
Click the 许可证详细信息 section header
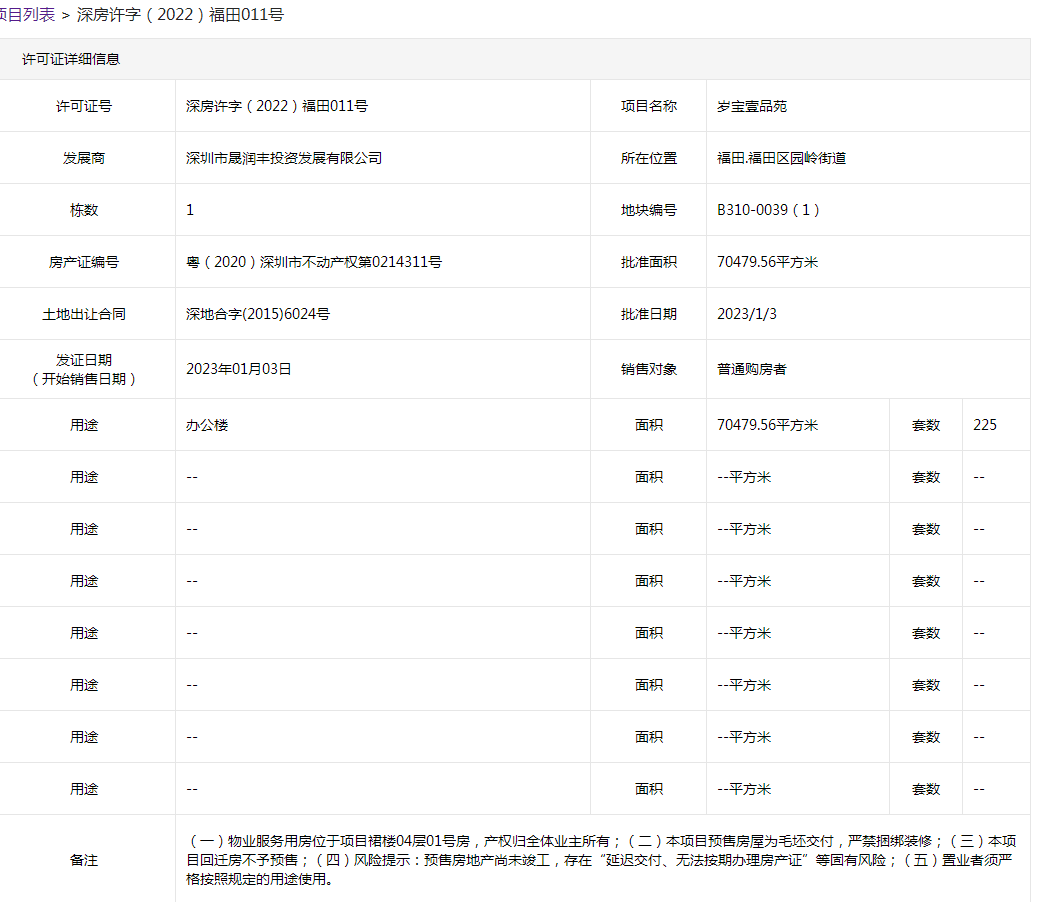point(71,59)
